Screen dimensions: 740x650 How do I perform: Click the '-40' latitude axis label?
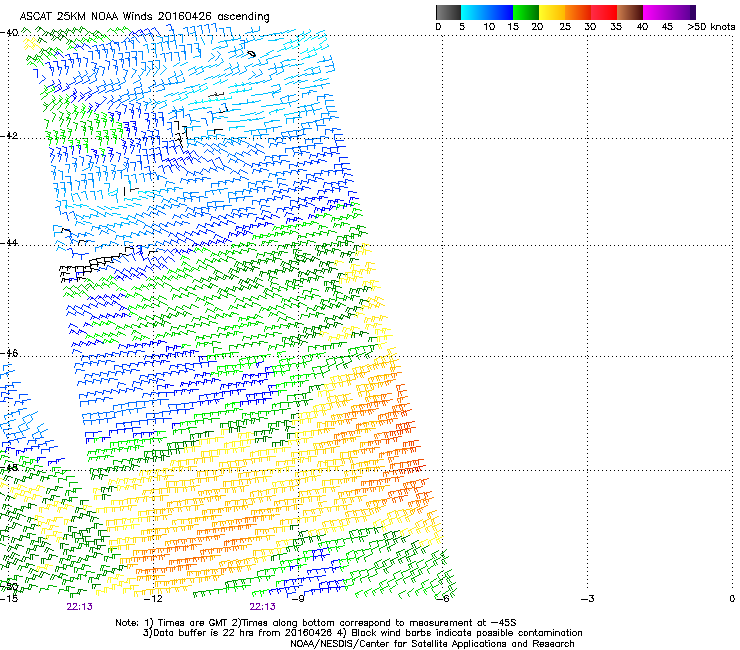pos(9,33)
